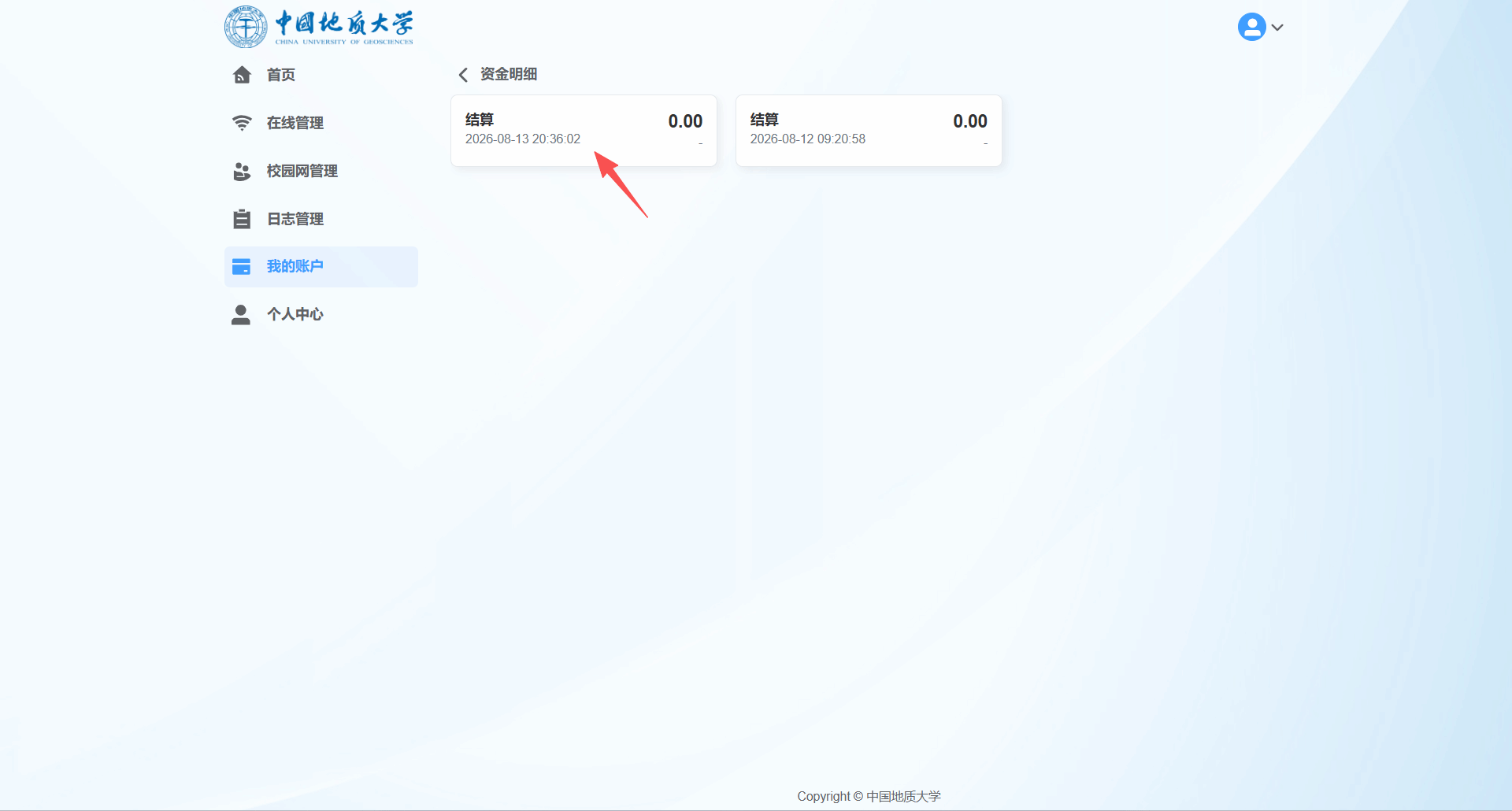The height and width of the screenshot is (811, 1512).
Task: Click the blue user avatar icon
Action: pyautogui.click(x=1251, y=27)
